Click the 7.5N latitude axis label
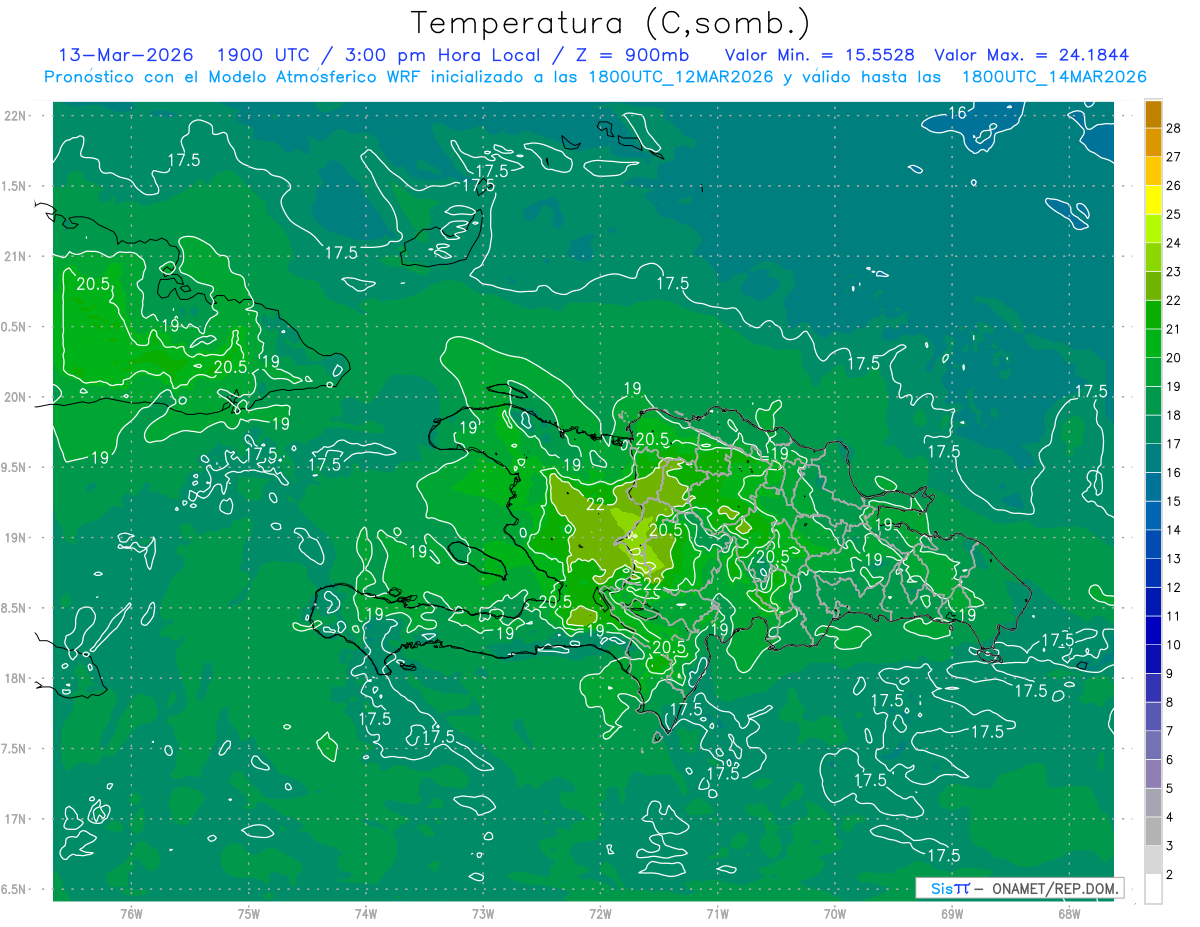 pos(15,749)
